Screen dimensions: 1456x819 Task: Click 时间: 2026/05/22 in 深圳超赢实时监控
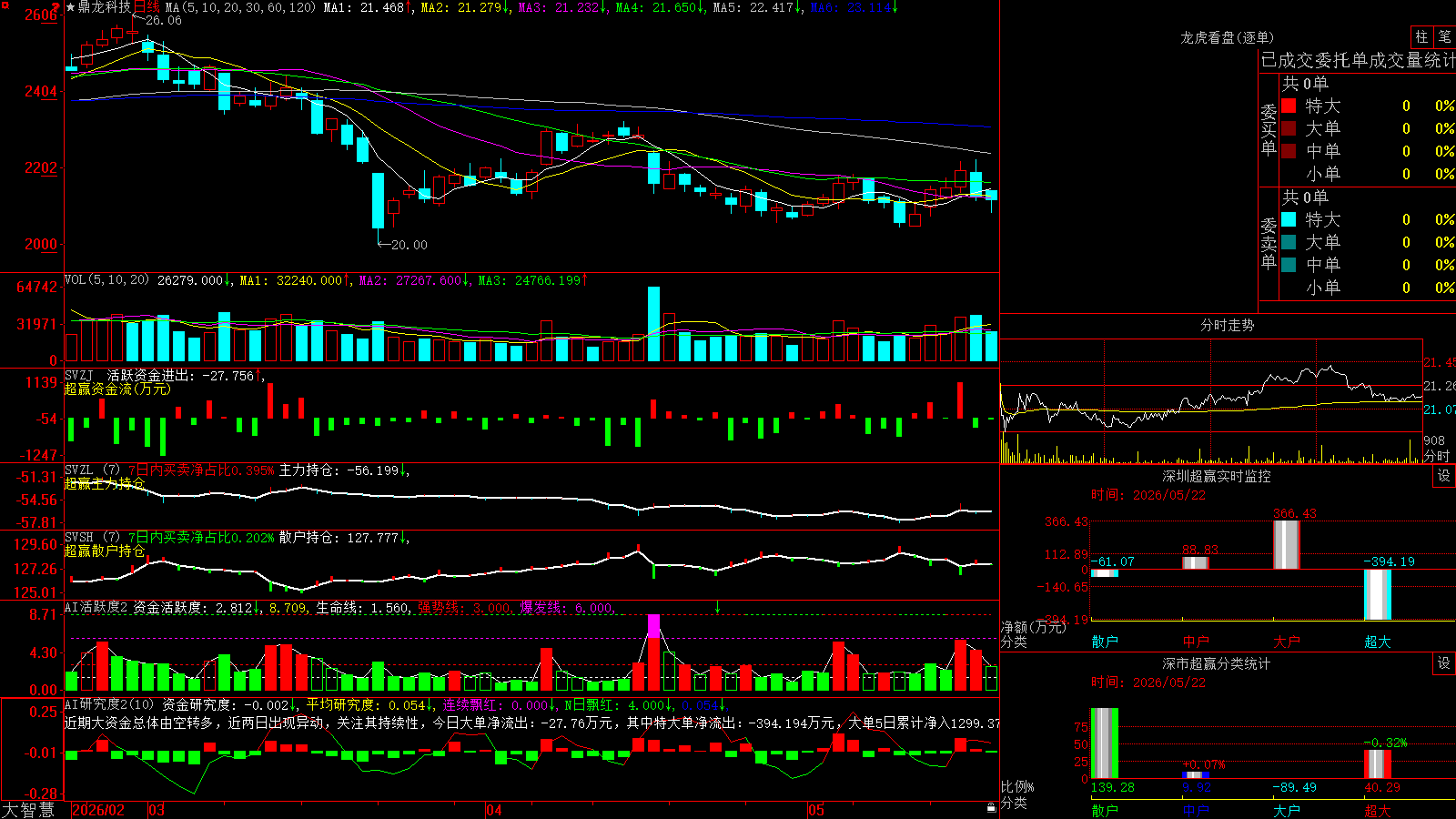click(1148, 495)
